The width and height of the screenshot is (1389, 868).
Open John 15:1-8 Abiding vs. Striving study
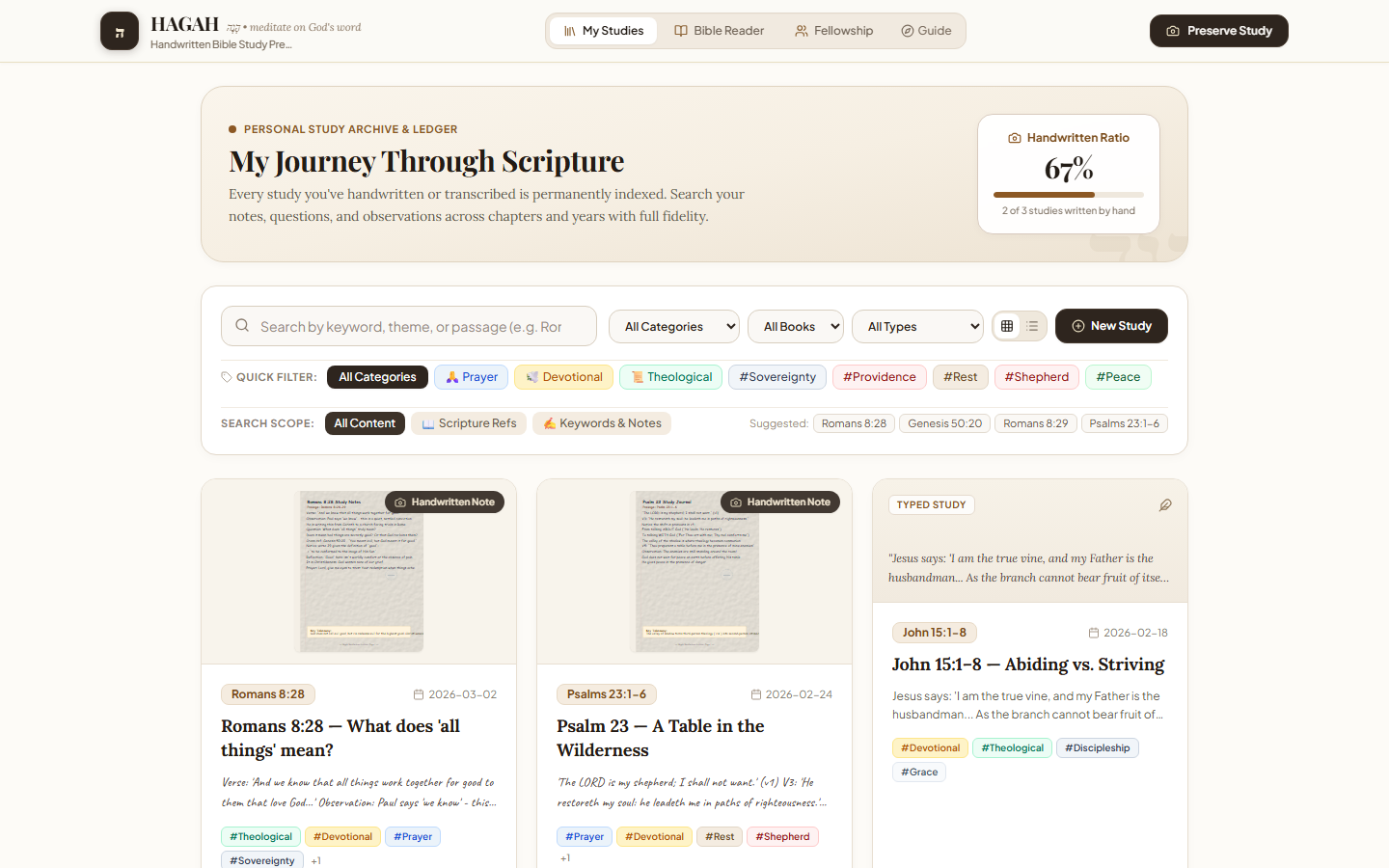tap(1028, 665)
